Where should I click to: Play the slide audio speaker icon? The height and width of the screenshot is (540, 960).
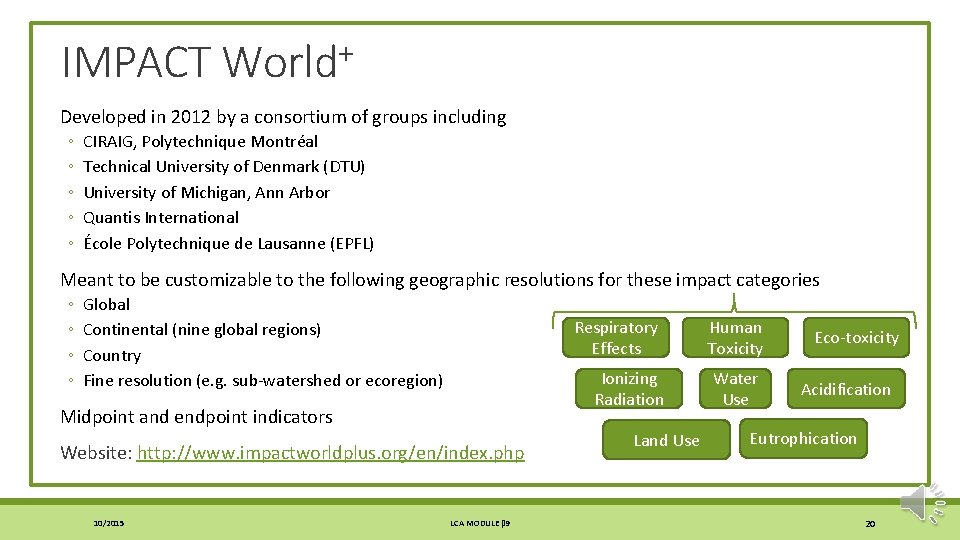(x=923, y=503)
